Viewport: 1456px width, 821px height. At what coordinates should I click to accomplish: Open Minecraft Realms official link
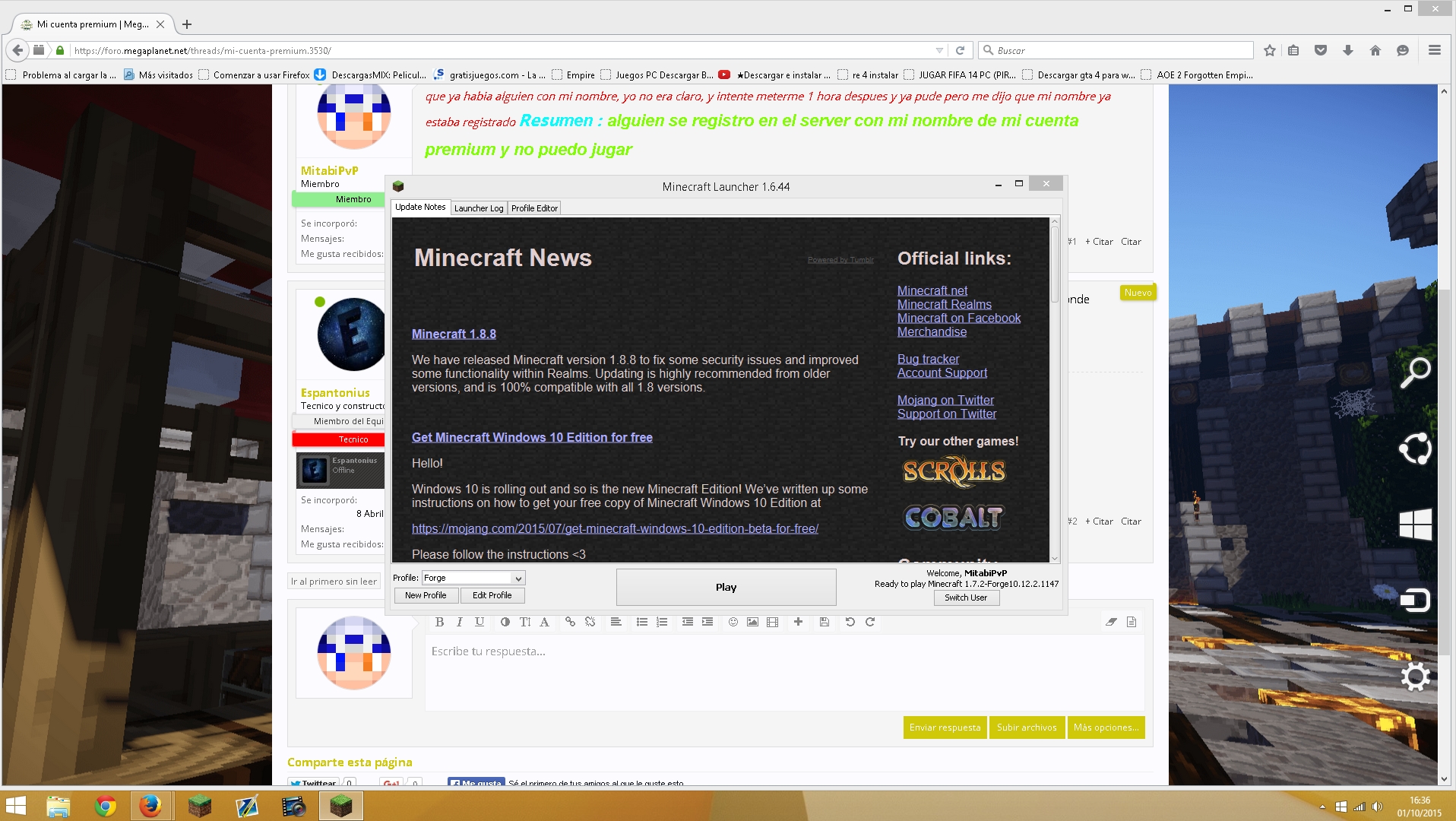pyautogui.click(x=945, y=304)
